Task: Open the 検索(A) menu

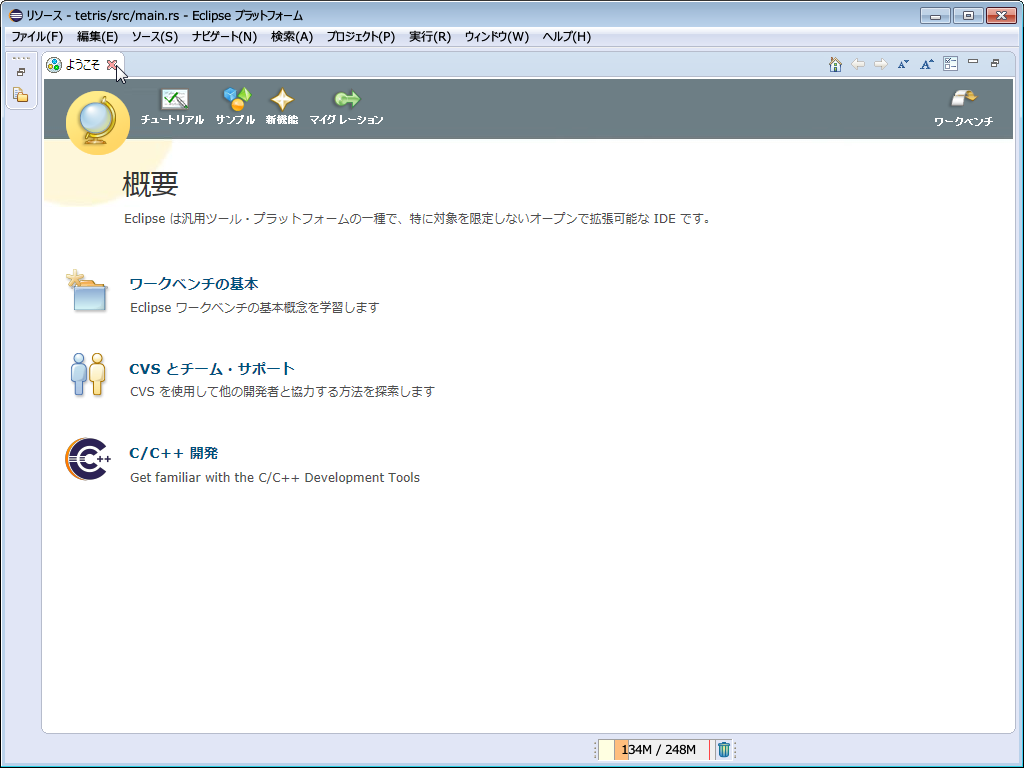Action: (292, 37)
